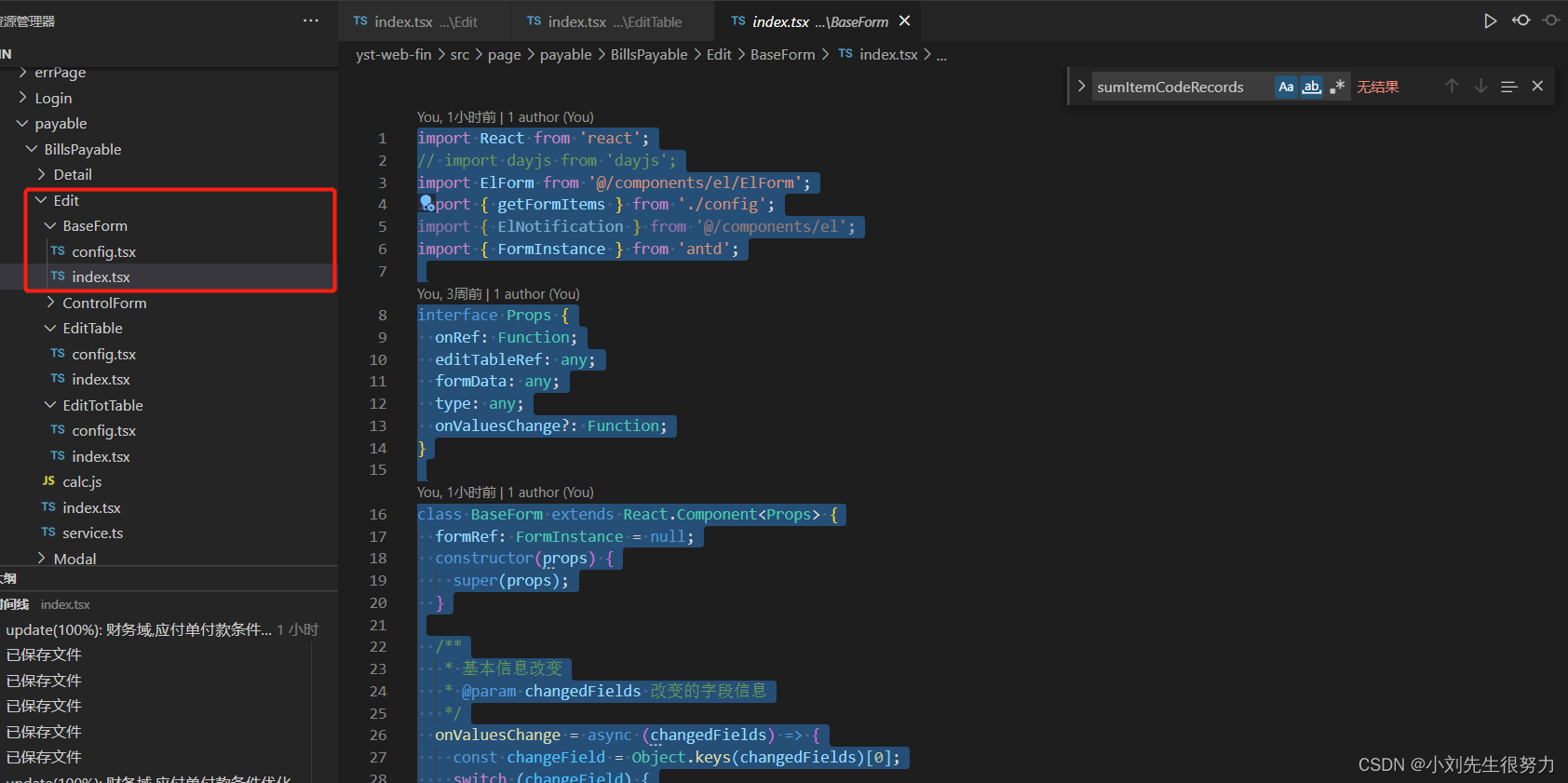1568x783 pixels.
Task: Click the lightbulb code action icon
Action: pos(426,203)
